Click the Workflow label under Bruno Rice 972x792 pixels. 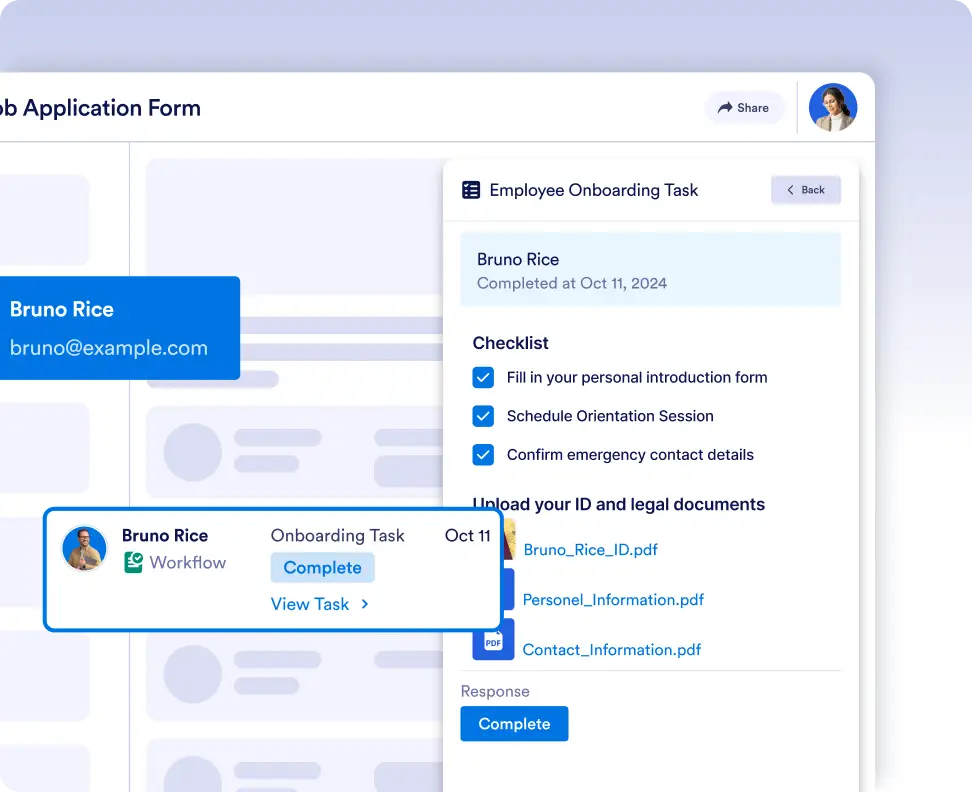[x=188, y=563]
